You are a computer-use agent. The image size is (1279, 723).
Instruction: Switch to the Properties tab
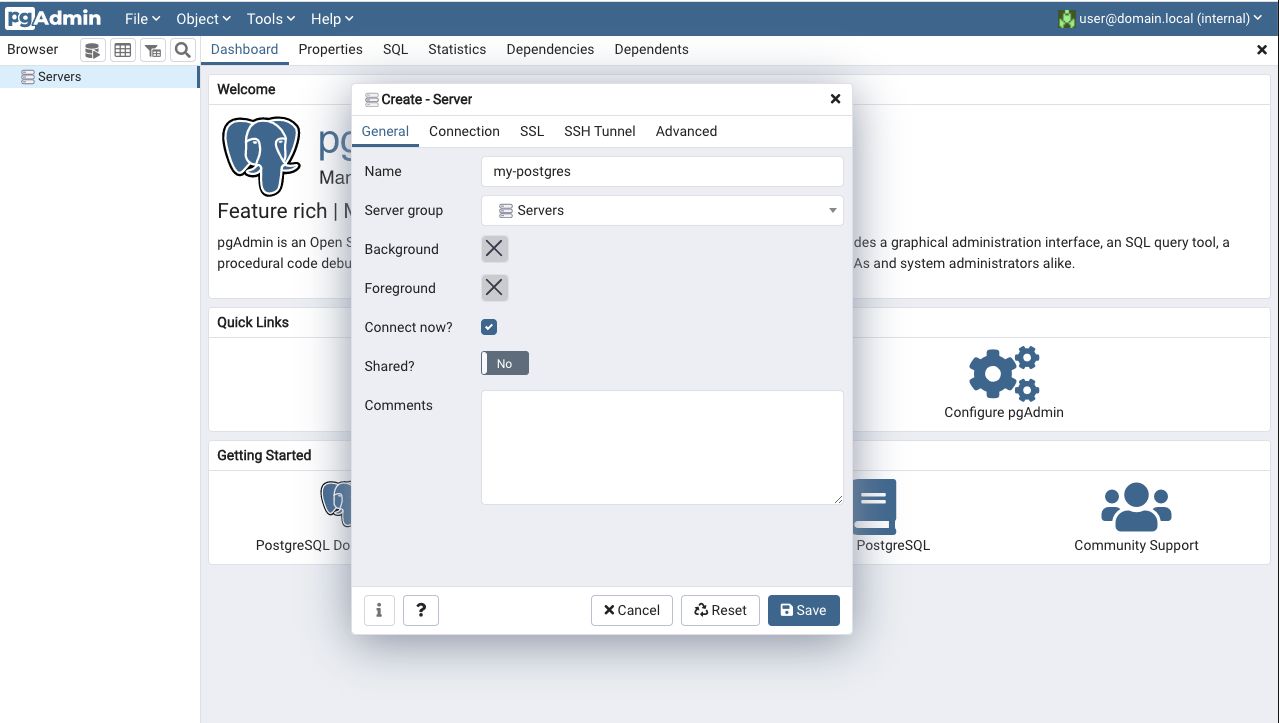tap(330, 49)
